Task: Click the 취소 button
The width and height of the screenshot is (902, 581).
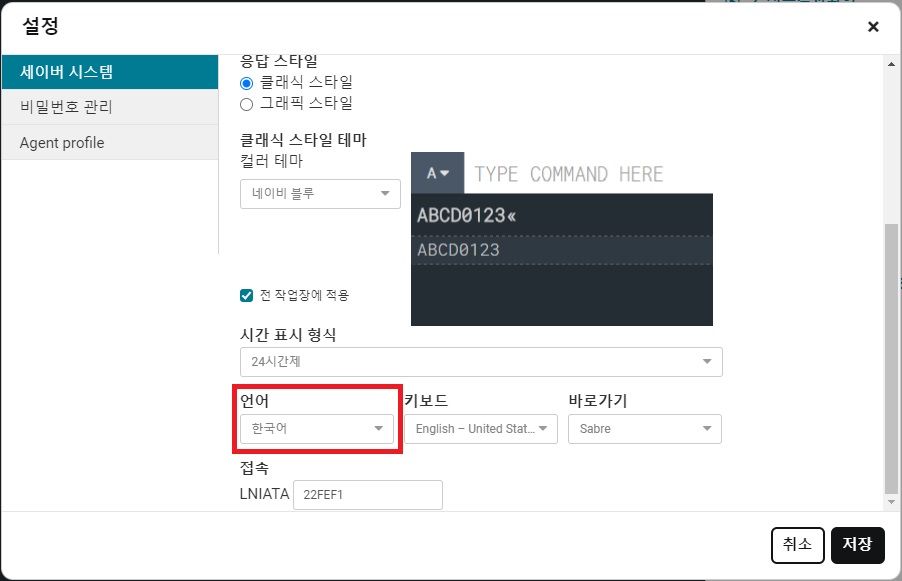Action: [x=797, y=545]
